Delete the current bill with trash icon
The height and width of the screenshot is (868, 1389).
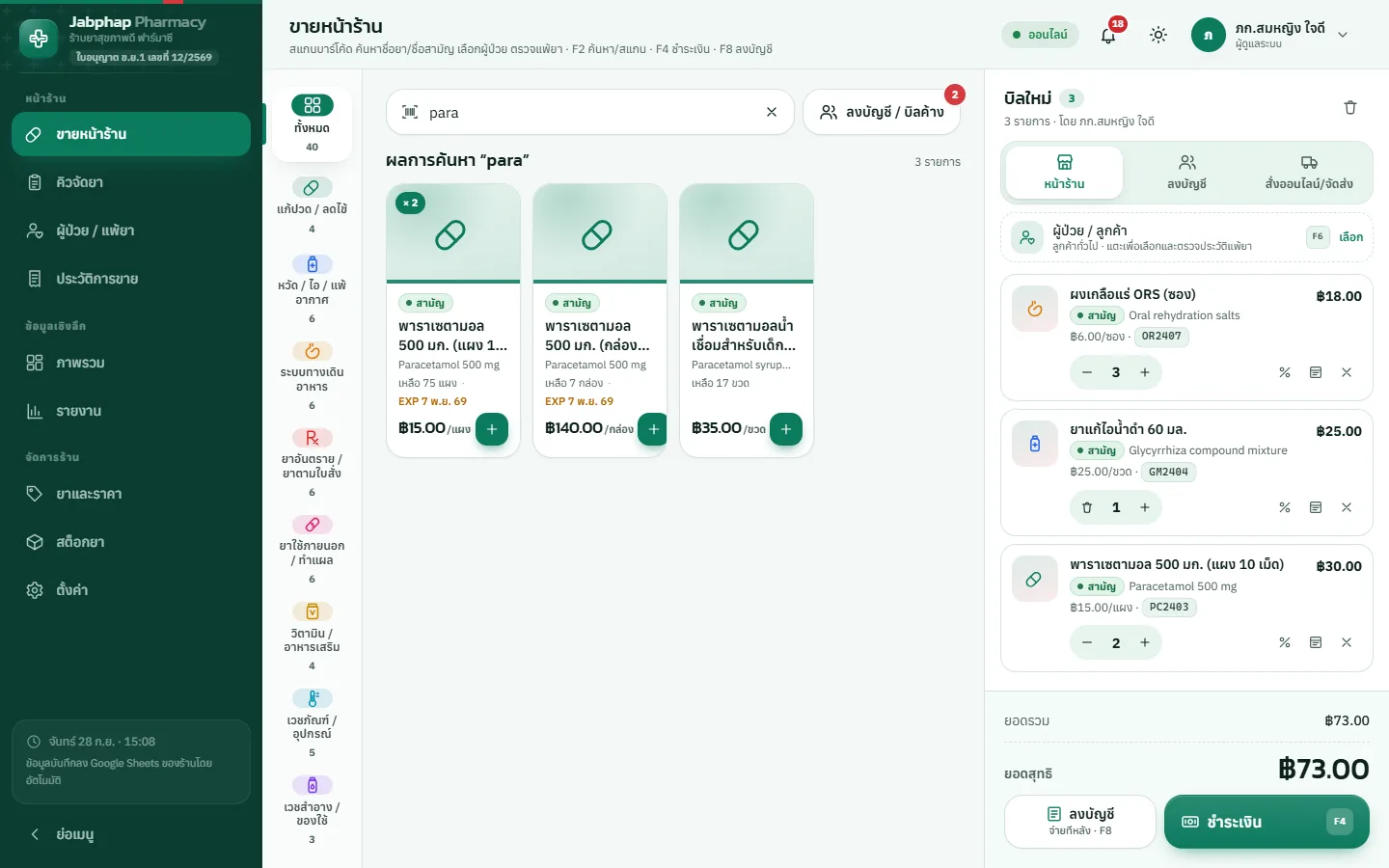[x=1350, y=107]
